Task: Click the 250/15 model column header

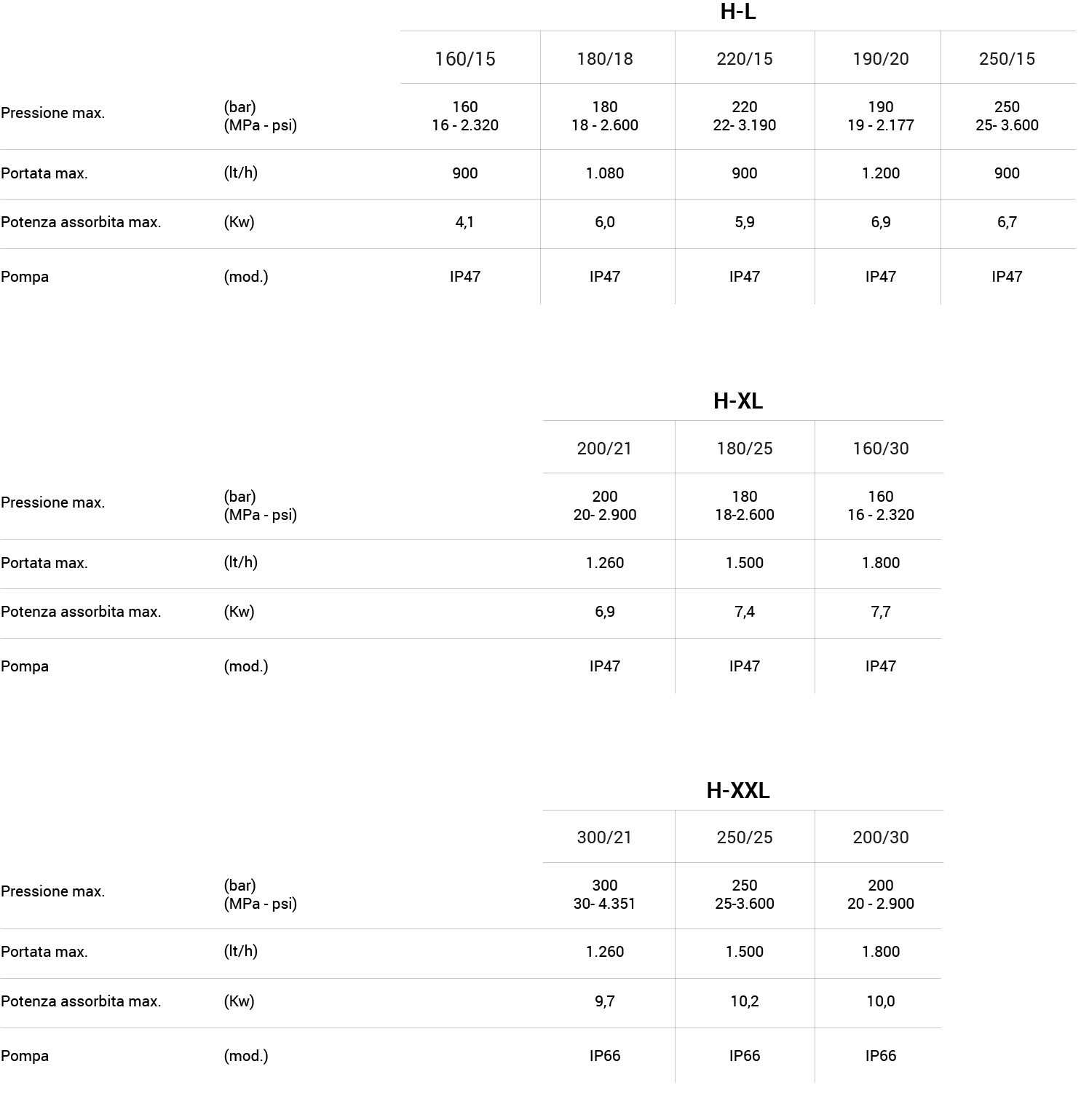Action: [1006, 59]
